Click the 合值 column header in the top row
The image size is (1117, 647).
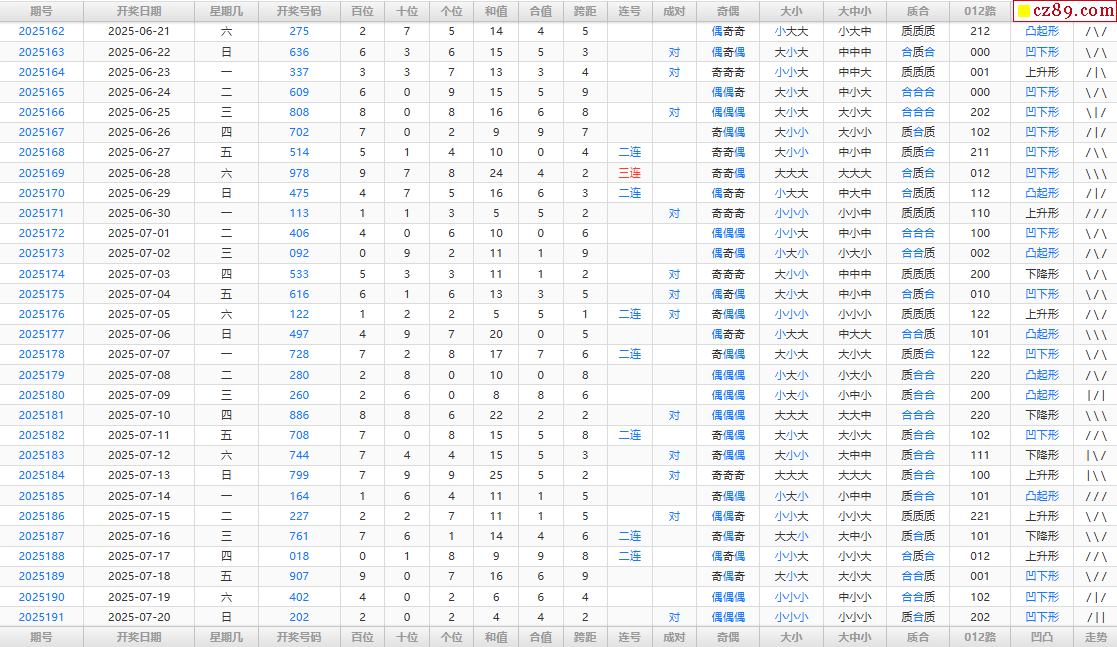click(541, 11)
